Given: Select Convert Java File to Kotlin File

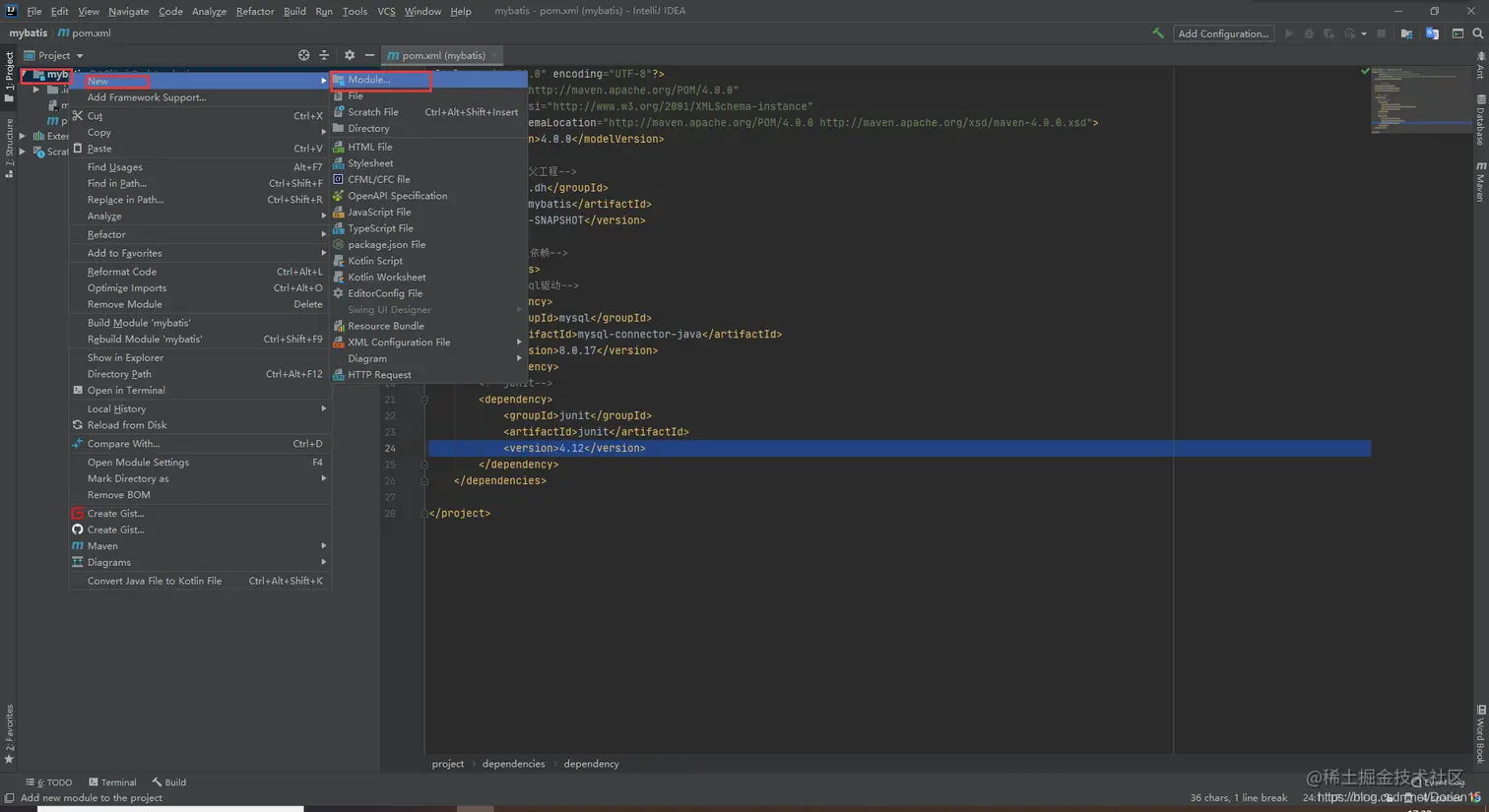Looking at the screenshot, I should pos(200,581).
